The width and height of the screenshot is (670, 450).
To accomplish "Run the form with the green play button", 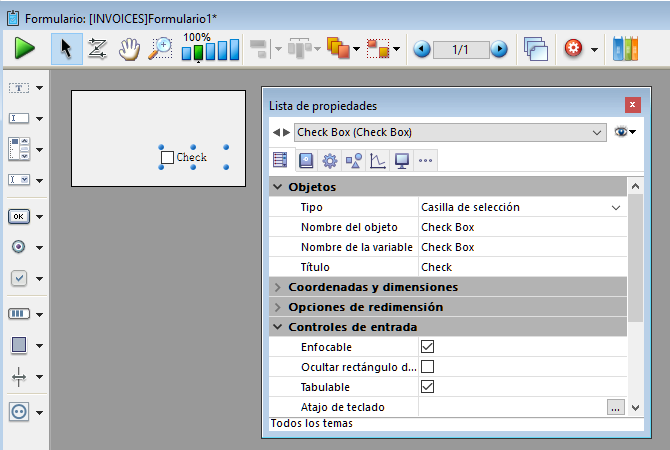I will [25, 48].
